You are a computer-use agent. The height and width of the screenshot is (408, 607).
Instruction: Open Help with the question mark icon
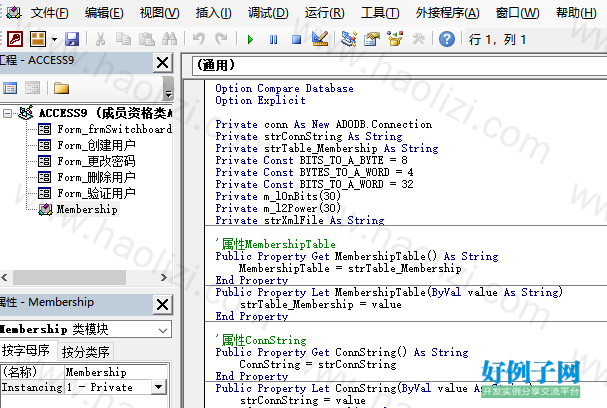(447, 39)
